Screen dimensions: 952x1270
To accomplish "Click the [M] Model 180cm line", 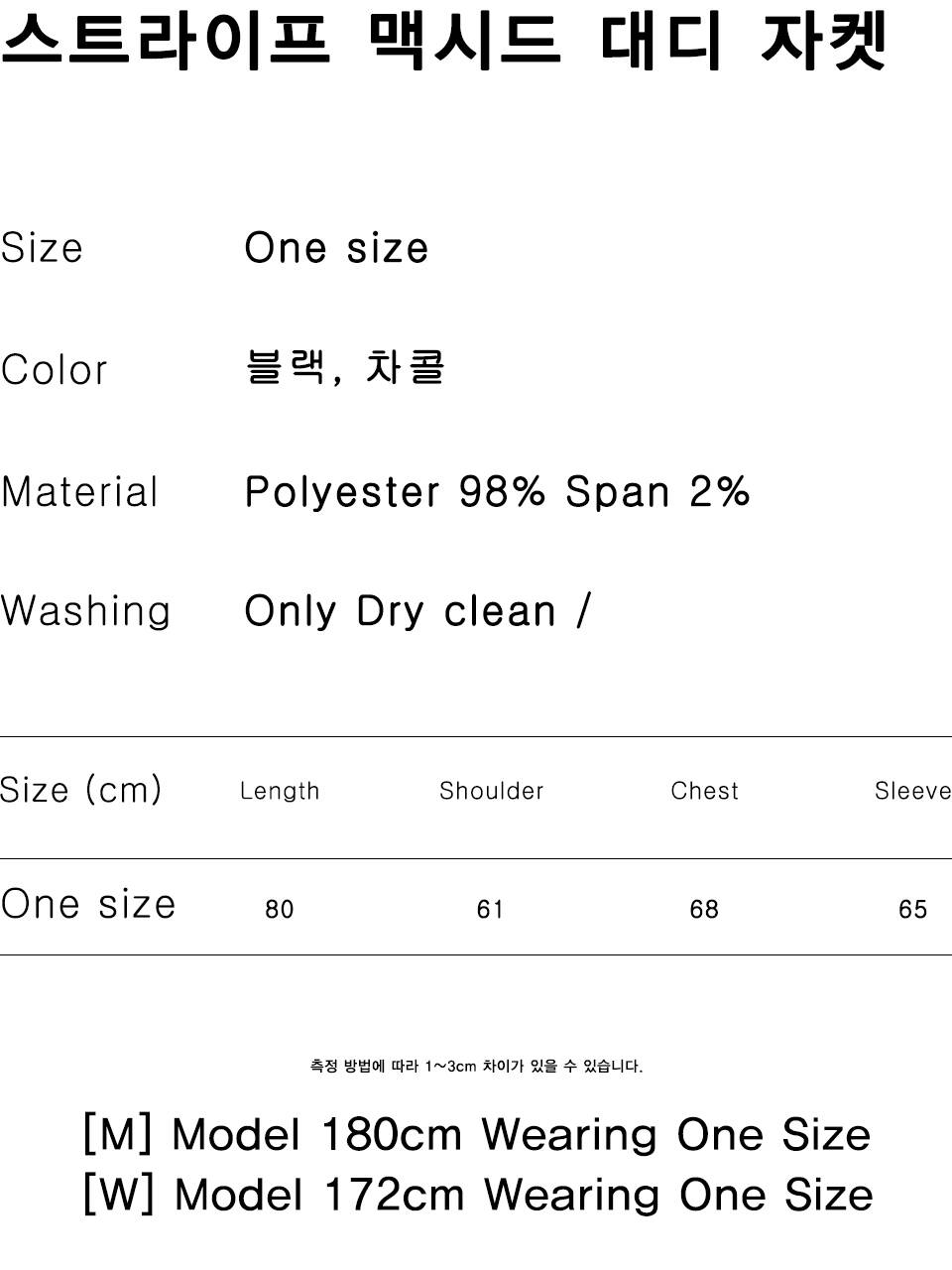I will (476, 1135).
